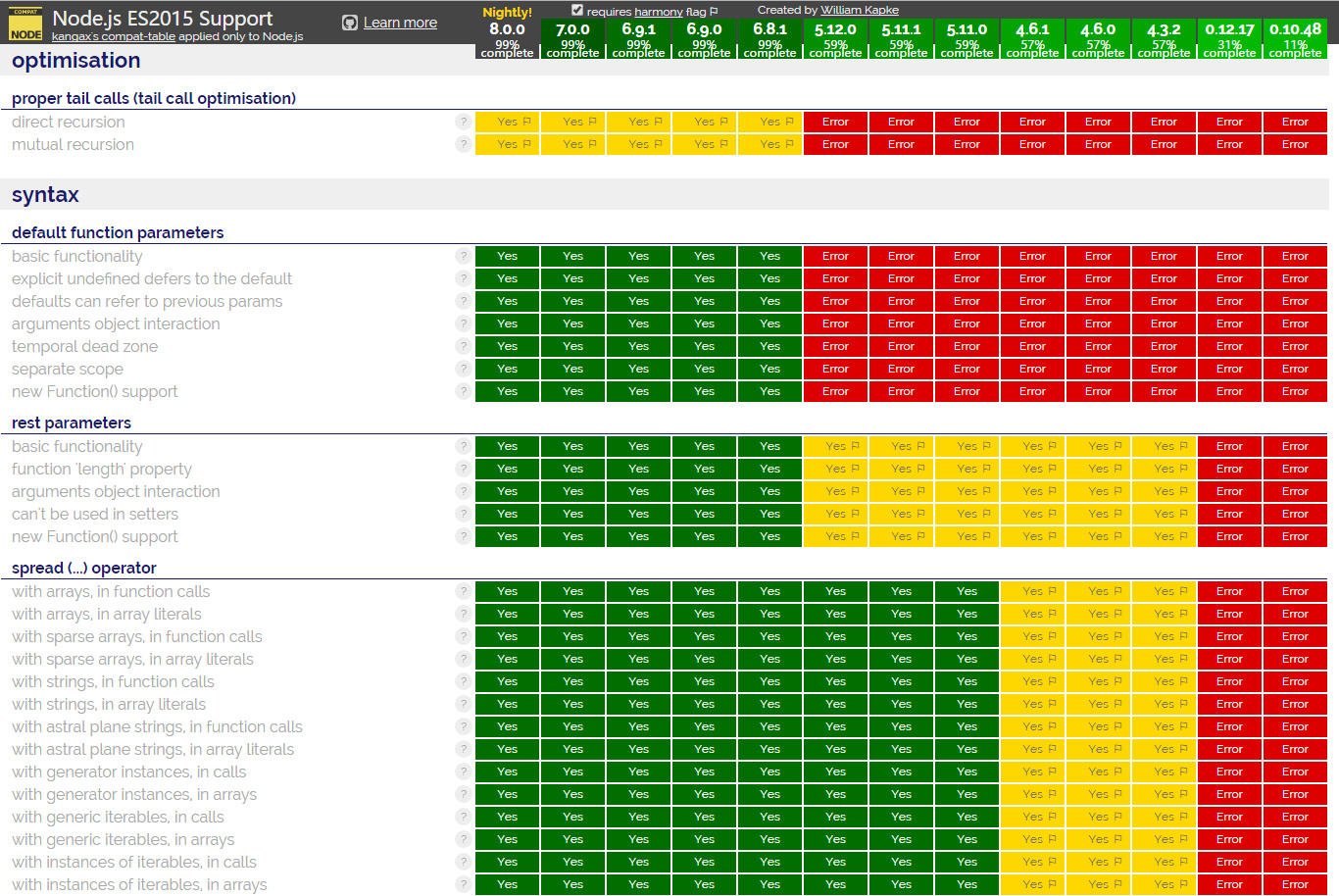Image resolution: width=1339 pixels, height=896 pixels.
Task: Click the mutual recursion row label
Action: (73, 144)
